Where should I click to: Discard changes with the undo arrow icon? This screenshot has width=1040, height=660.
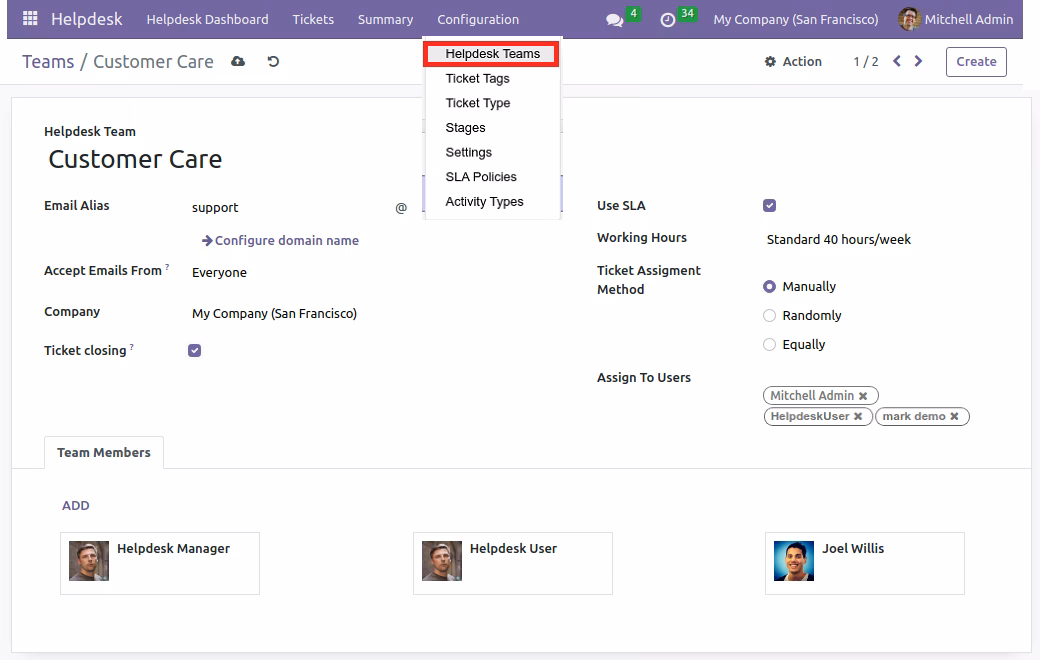pos(273,62)
